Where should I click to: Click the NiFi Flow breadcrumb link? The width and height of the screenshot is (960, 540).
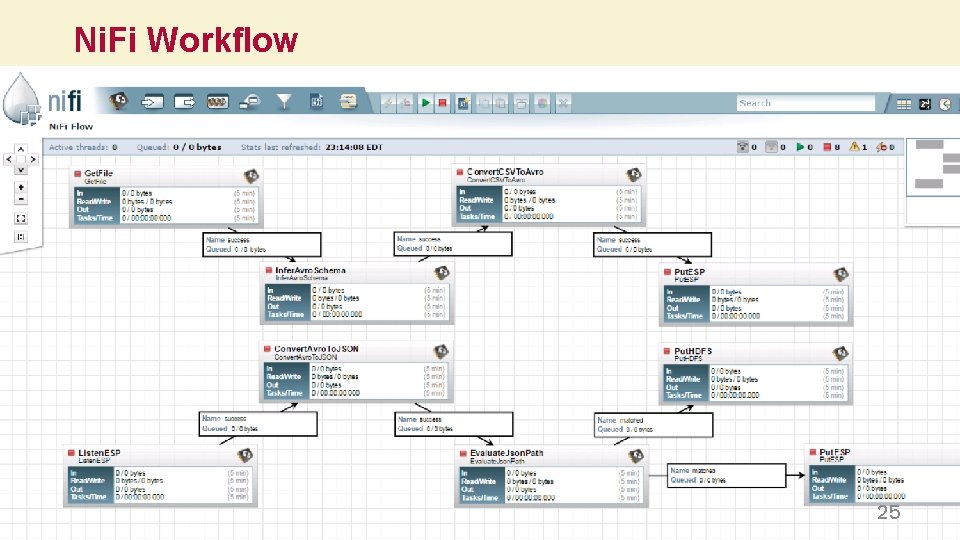[71, 127]
